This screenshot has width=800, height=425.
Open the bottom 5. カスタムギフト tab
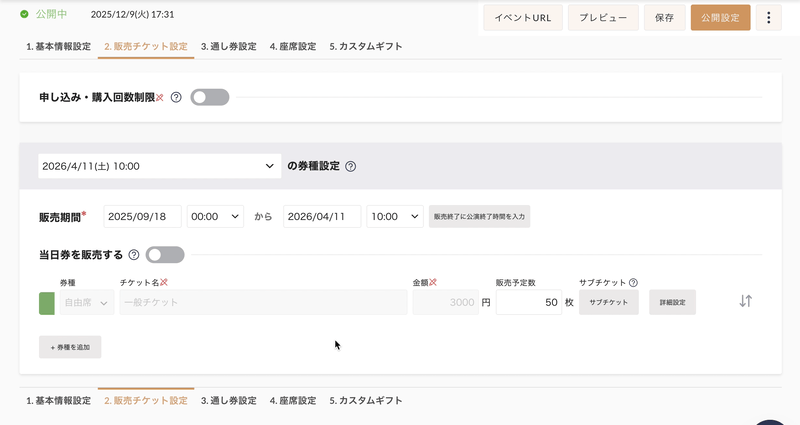coord(365,400)
